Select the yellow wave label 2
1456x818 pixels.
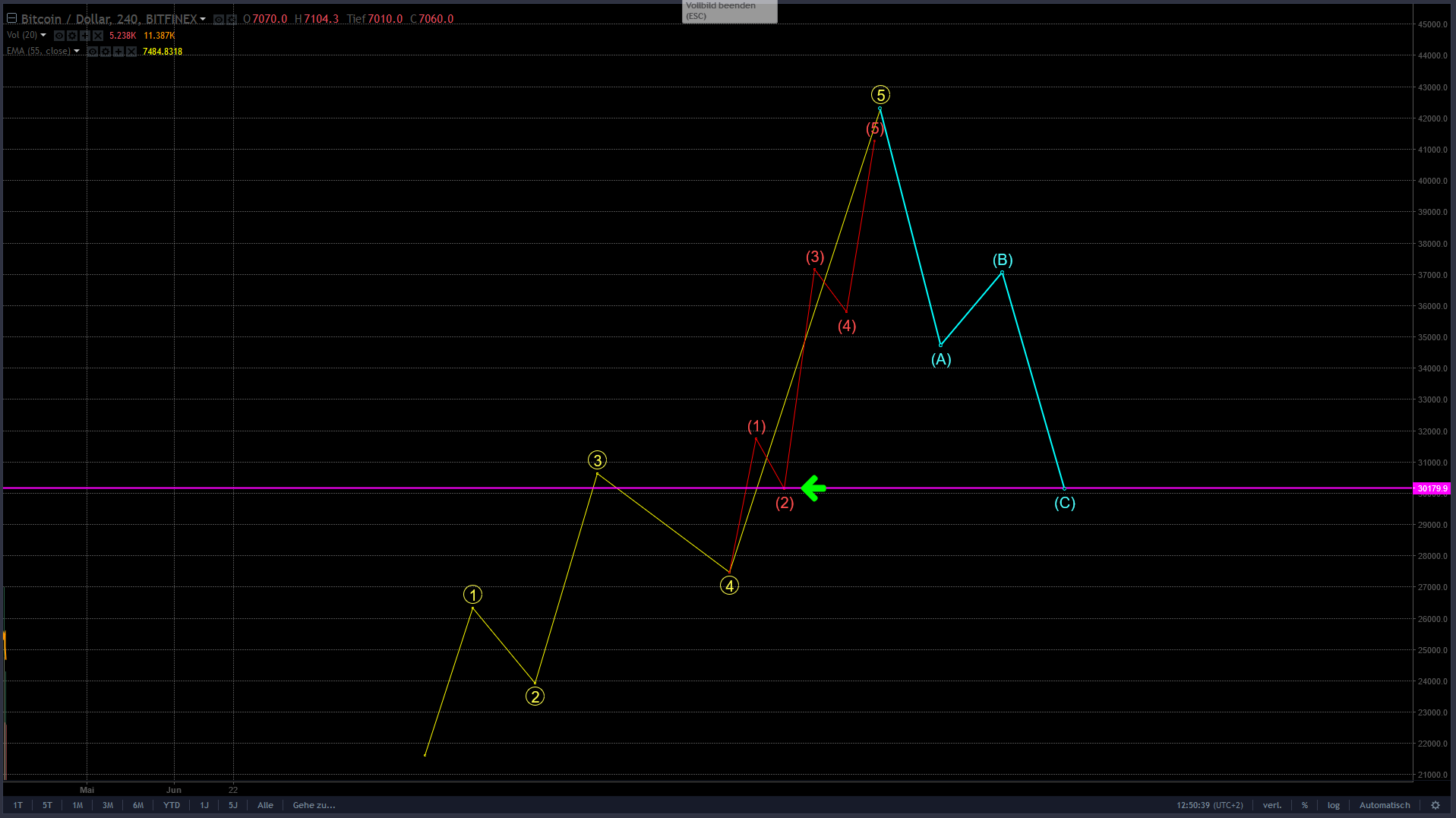tap(535, 696)
